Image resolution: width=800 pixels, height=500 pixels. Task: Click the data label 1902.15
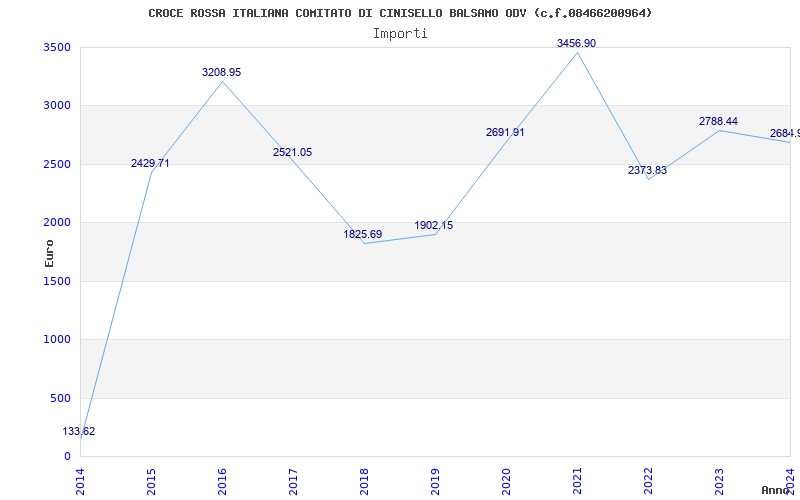(x=434, y=226)
